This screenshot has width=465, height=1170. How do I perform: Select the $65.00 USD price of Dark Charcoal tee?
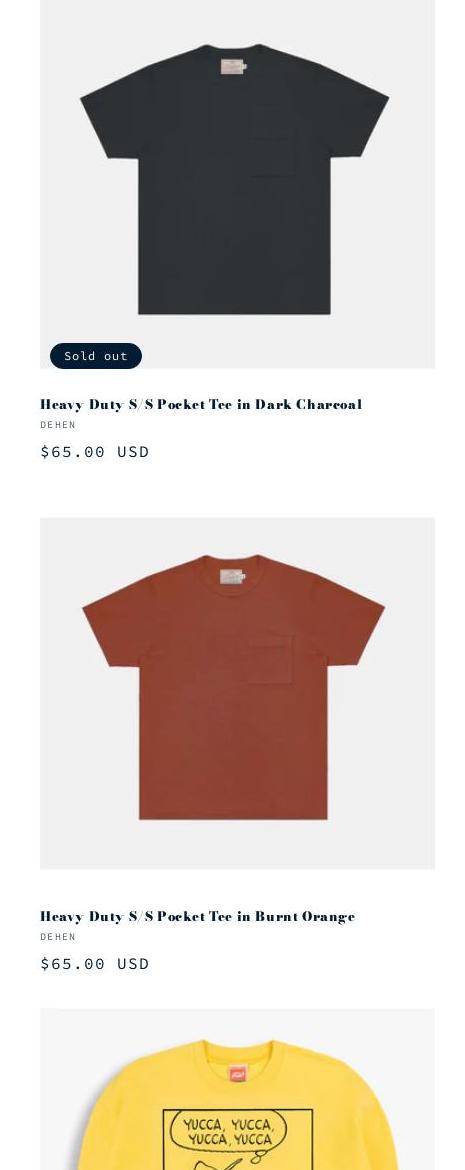pyautogui.click(x=95, y=452)
